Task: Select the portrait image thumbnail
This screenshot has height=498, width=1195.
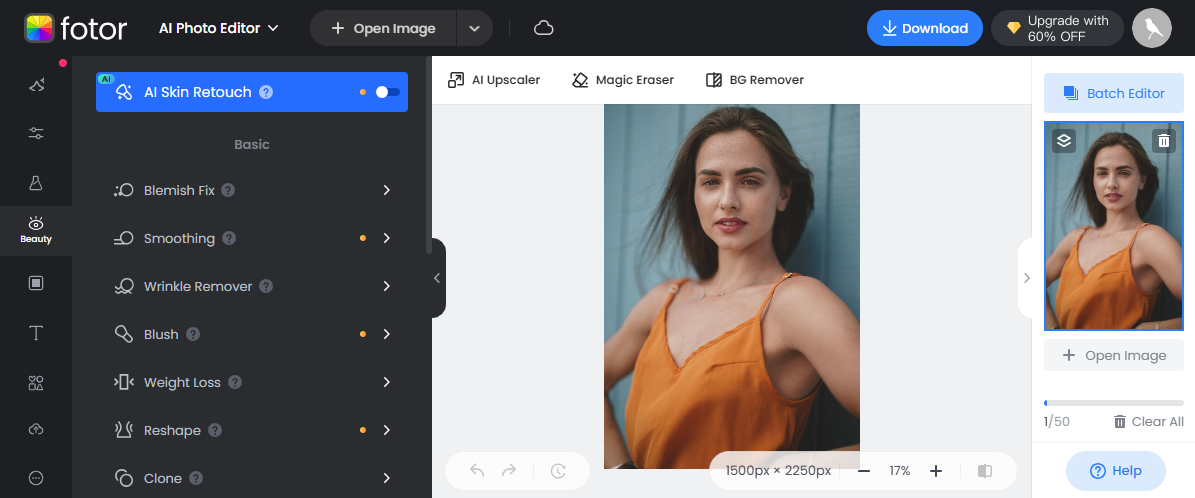Action: coord(1113,226)
